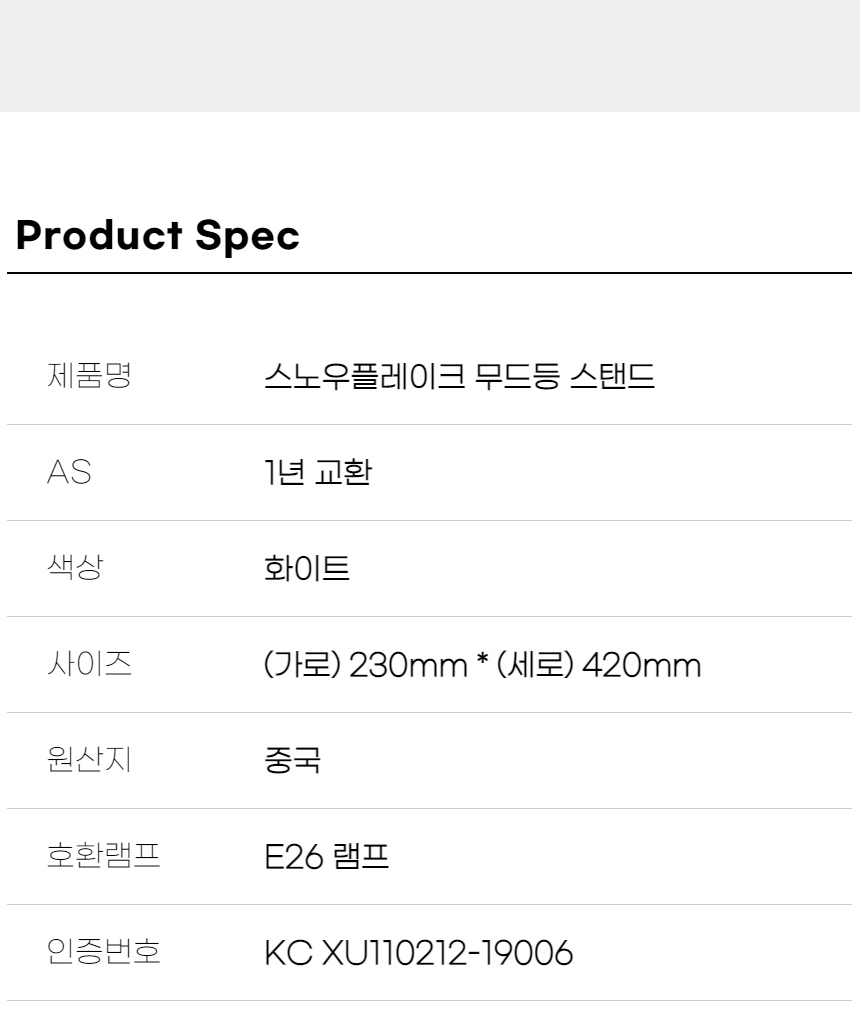
Task: Click the 중국 origin value
Action: [x=292, y=761]
